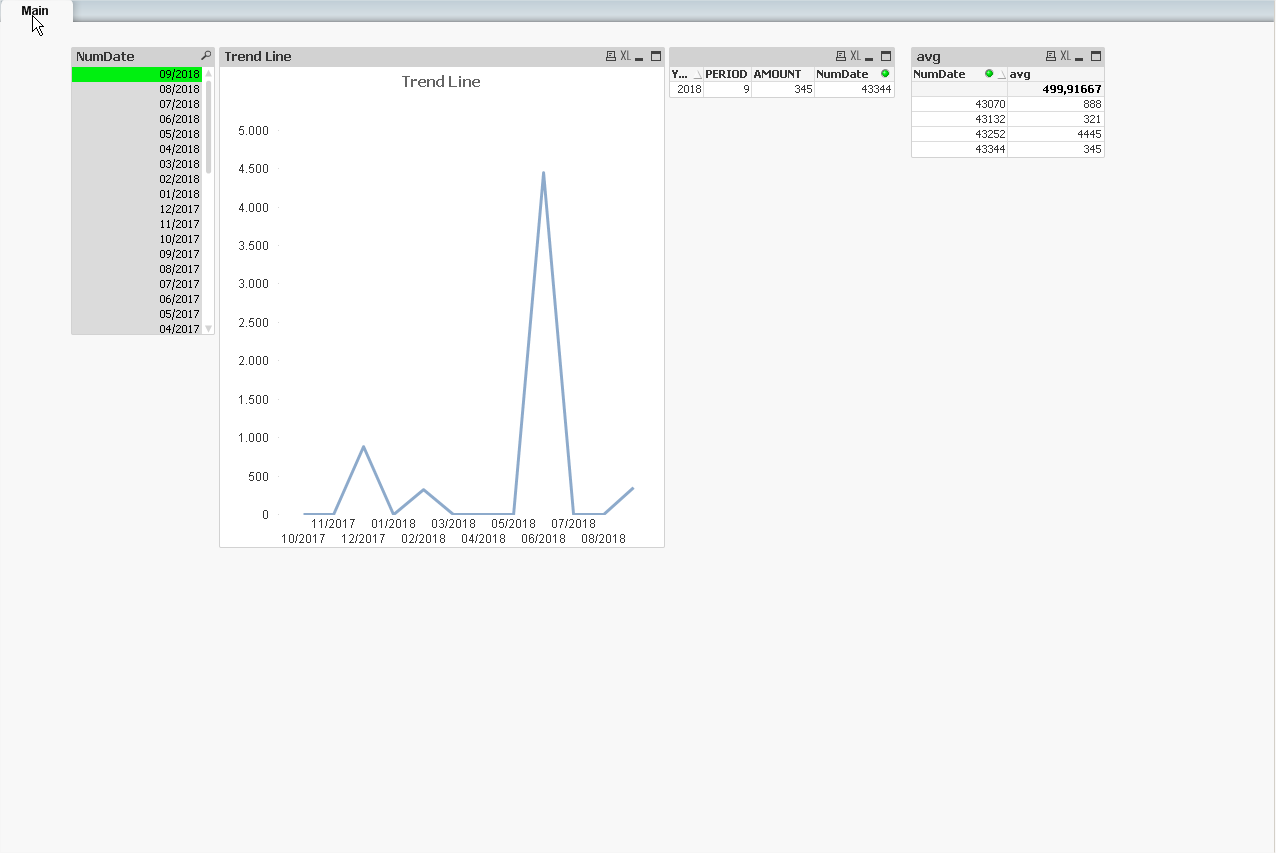Image resolution: width=1276 pixels, height=853 pixels.
Task: Select 43344 in the avg table
Action: [959, 149]
